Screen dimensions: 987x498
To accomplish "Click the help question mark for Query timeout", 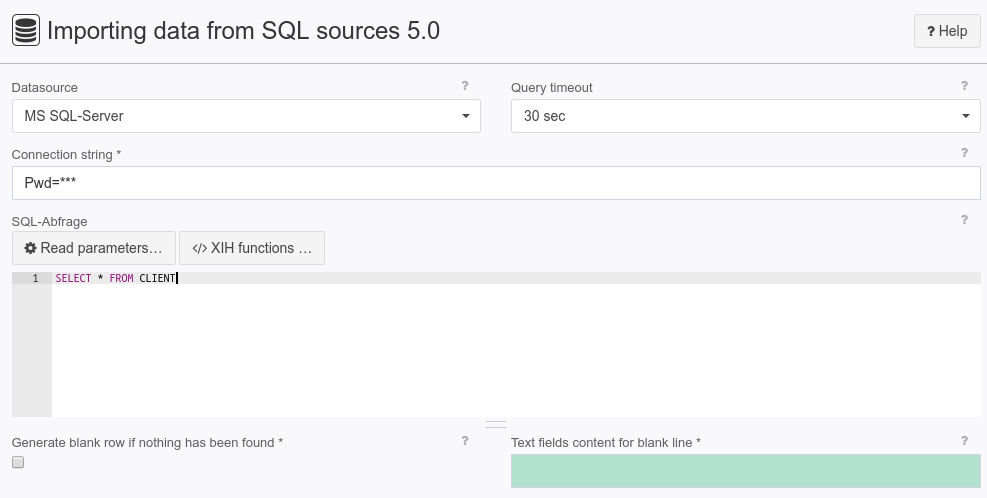I will pos(964,86).
